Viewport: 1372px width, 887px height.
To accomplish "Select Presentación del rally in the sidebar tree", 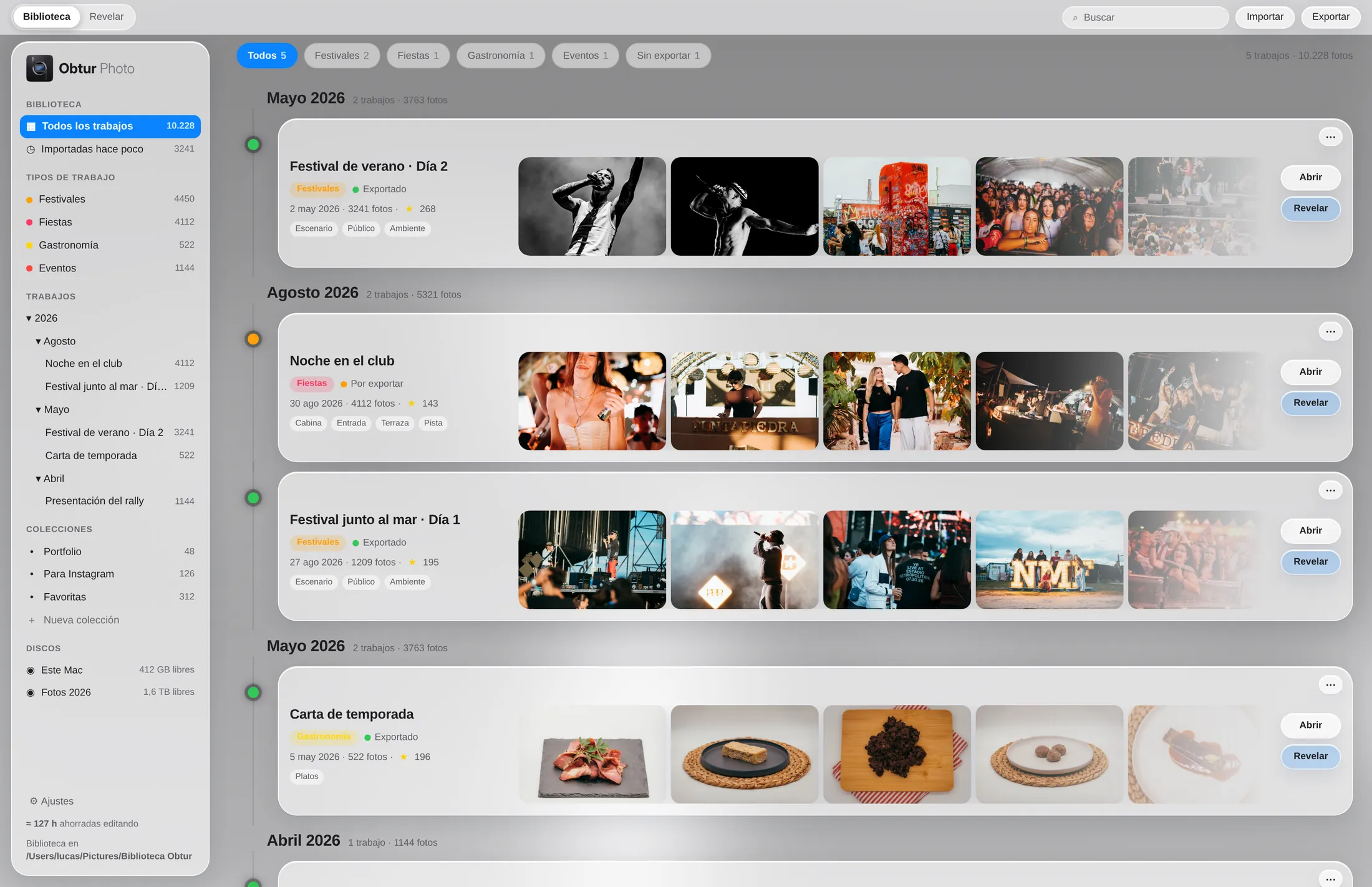I will pos(110,502).
